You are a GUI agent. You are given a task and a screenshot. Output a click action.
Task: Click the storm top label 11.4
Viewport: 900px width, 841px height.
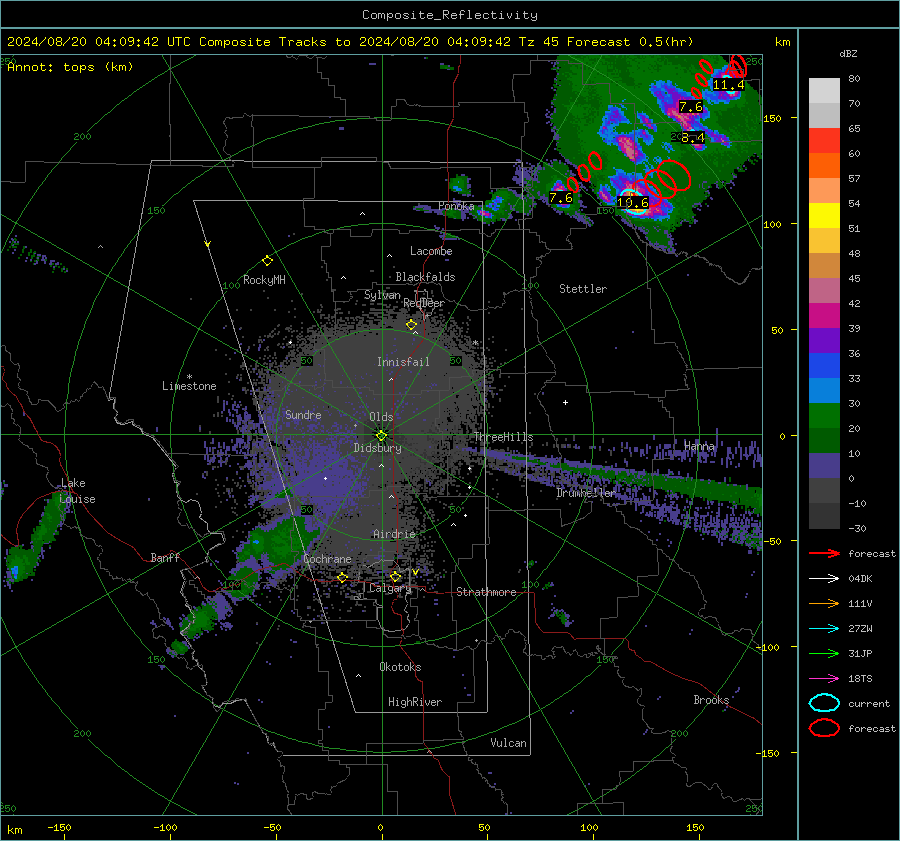728,85
